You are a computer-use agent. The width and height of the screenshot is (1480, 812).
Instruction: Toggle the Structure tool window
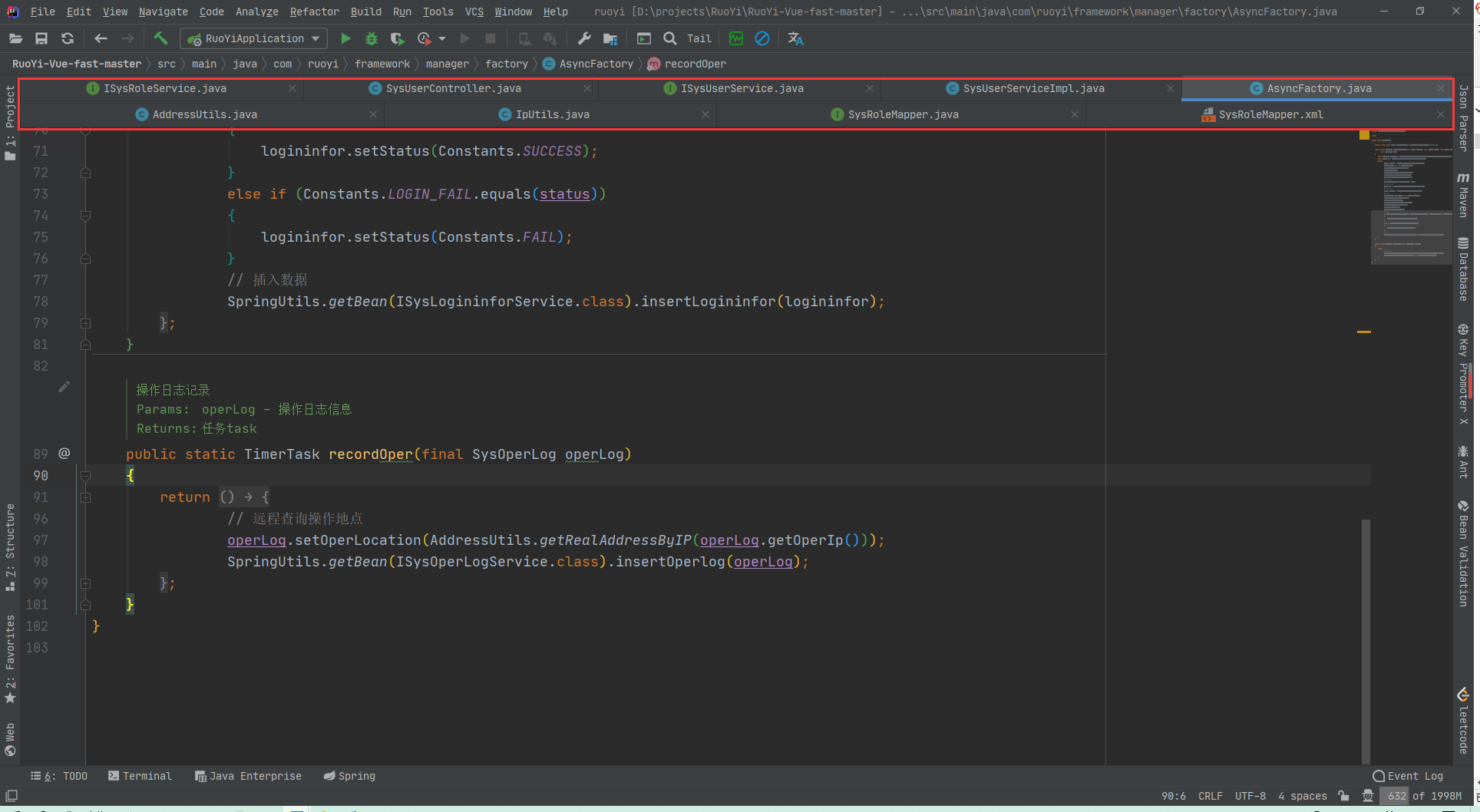[10, 548]
